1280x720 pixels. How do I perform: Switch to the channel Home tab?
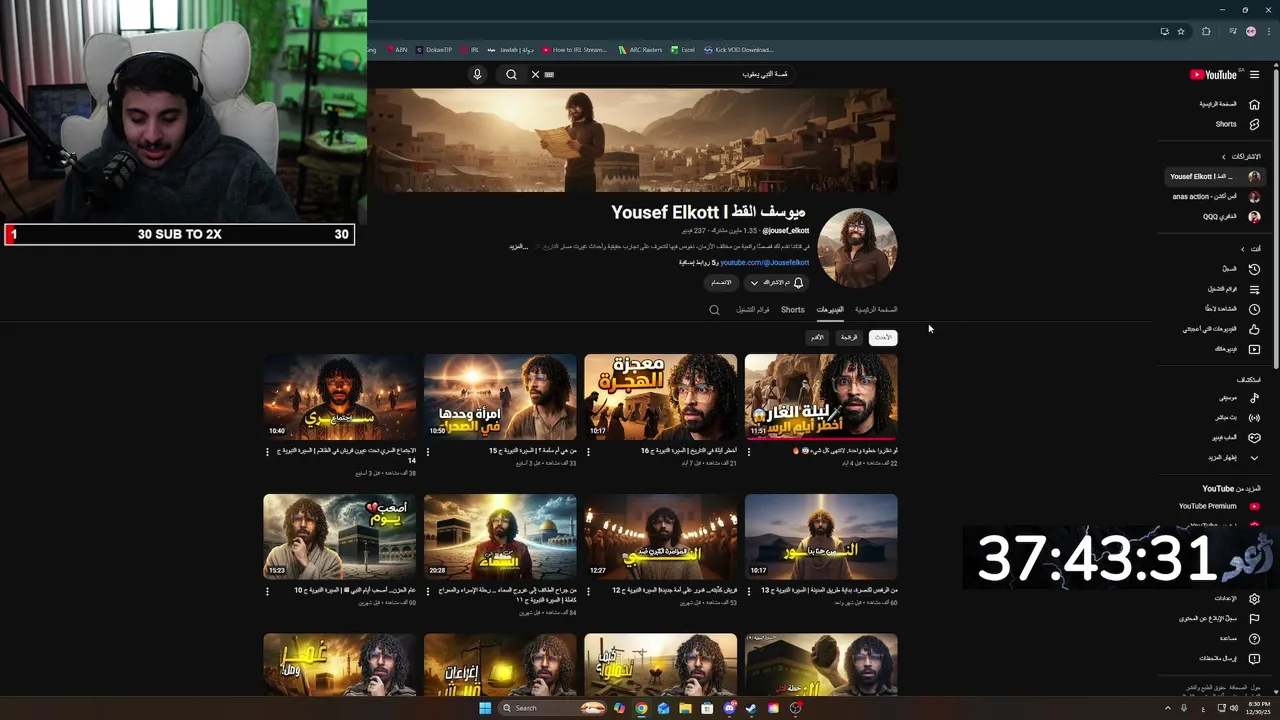(x=876, y=310)
